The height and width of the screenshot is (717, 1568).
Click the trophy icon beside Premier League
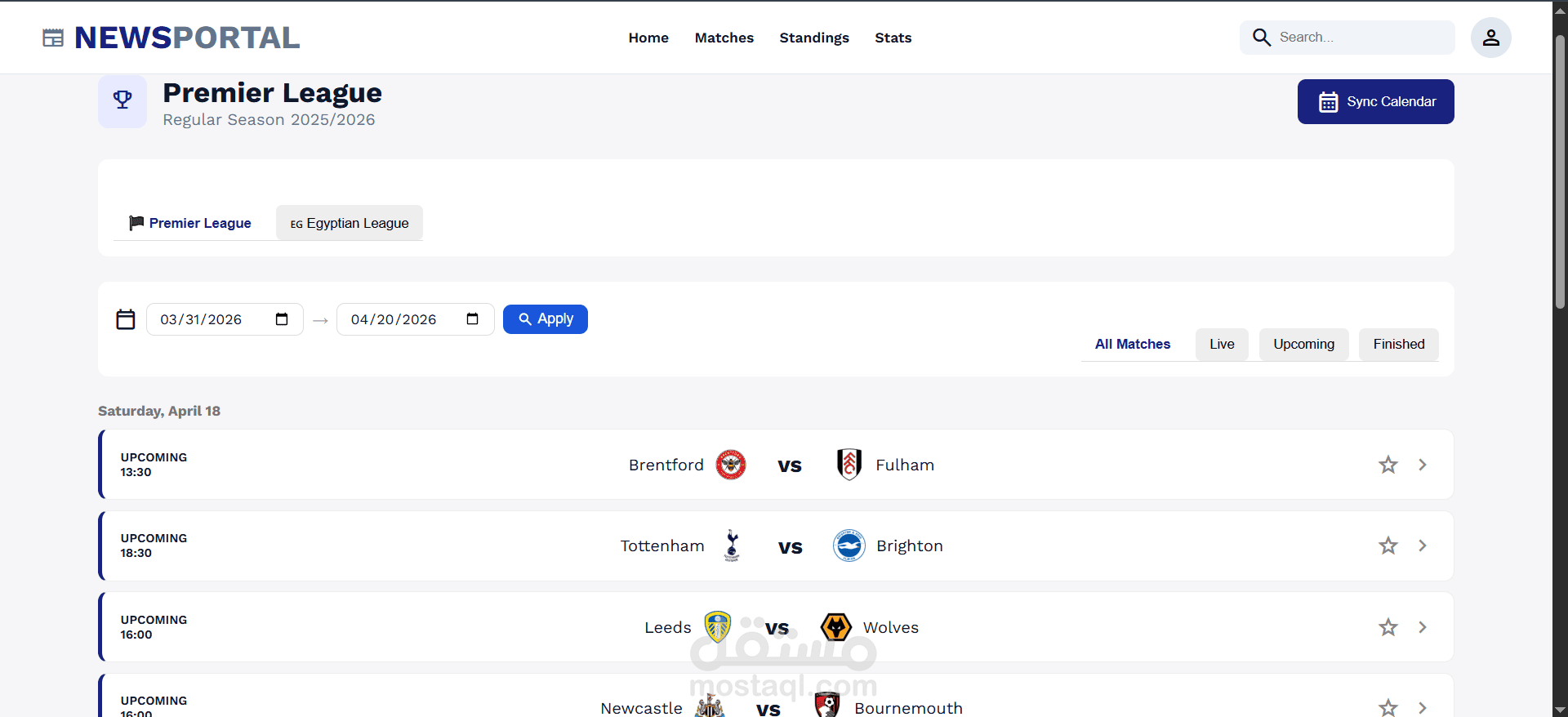[x=122, y=100]
